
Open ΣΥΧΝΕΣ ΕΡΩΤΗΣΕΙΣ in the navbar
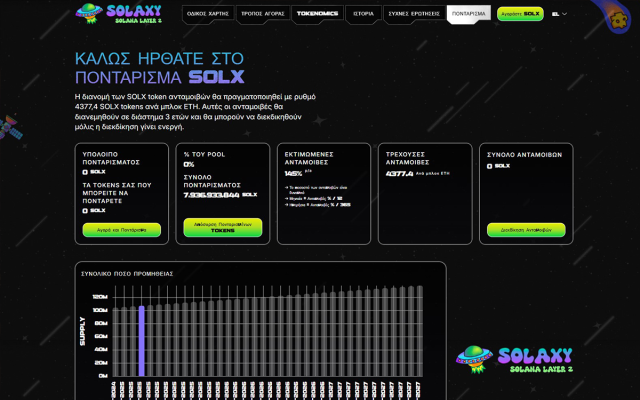(415, 14)
